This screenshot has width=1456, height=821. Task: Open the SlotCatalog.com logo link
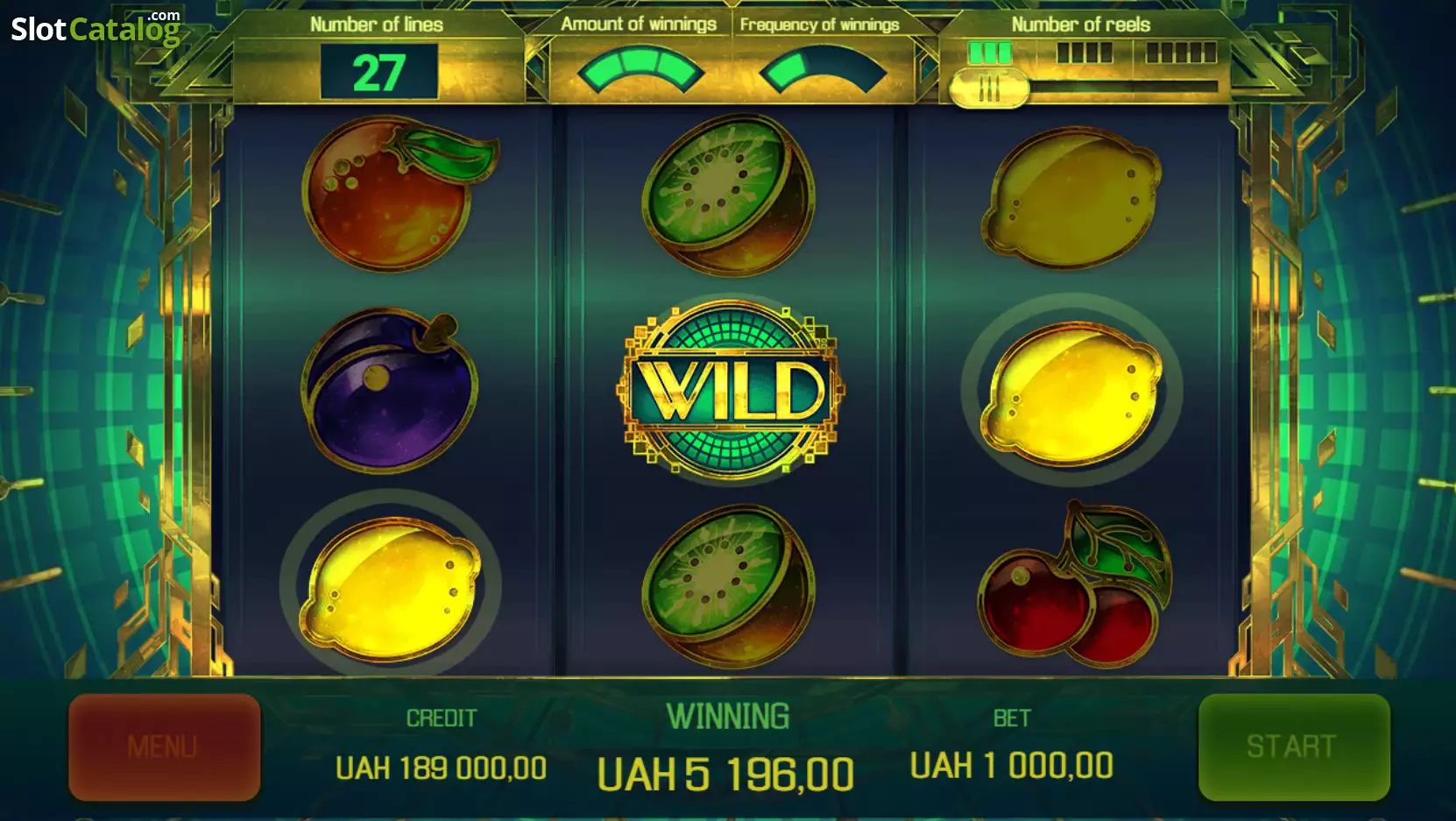95,28
